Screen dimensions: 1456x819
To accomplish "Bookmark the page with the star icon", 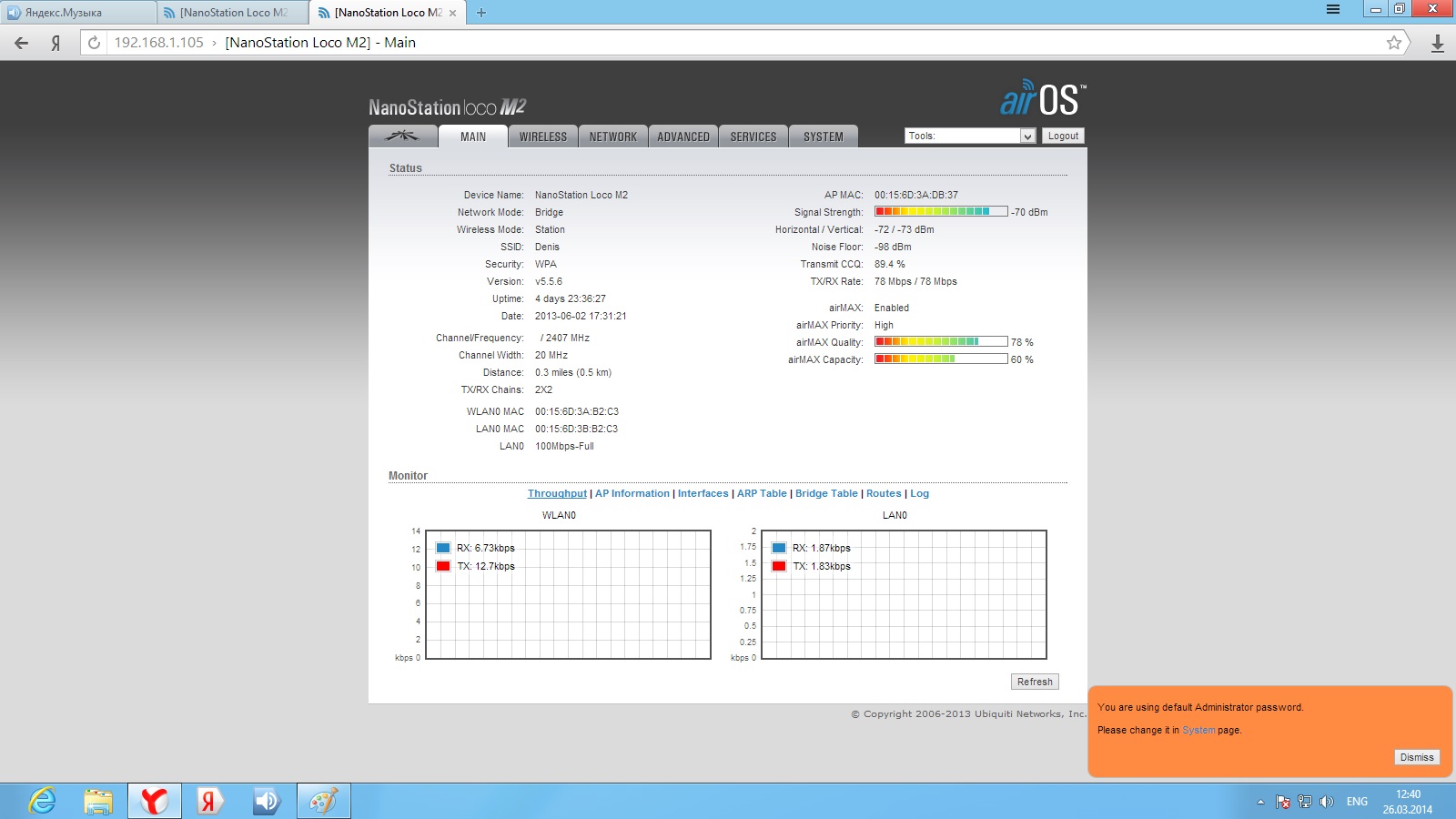I will pos(1393,43).
